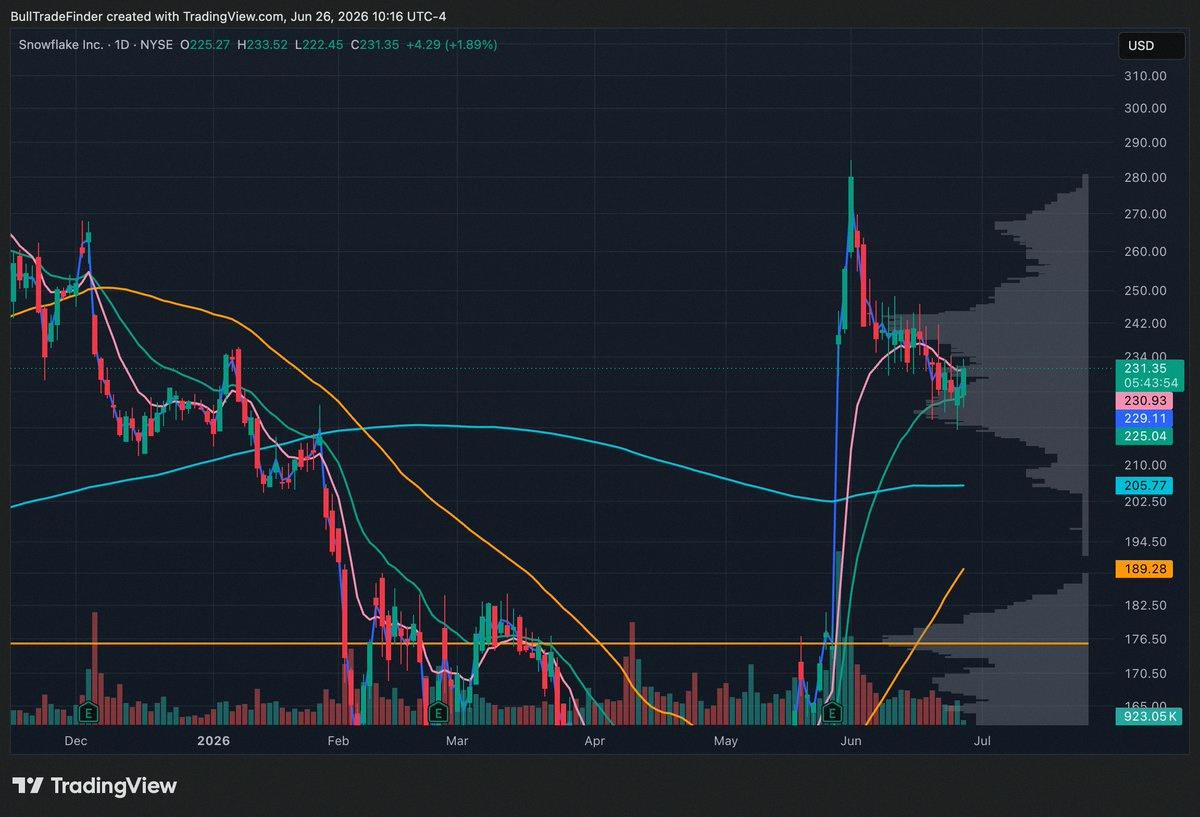Click the green moving average label 225.04
This screenshot has width=1200, height=817.
pos(1146,436)
